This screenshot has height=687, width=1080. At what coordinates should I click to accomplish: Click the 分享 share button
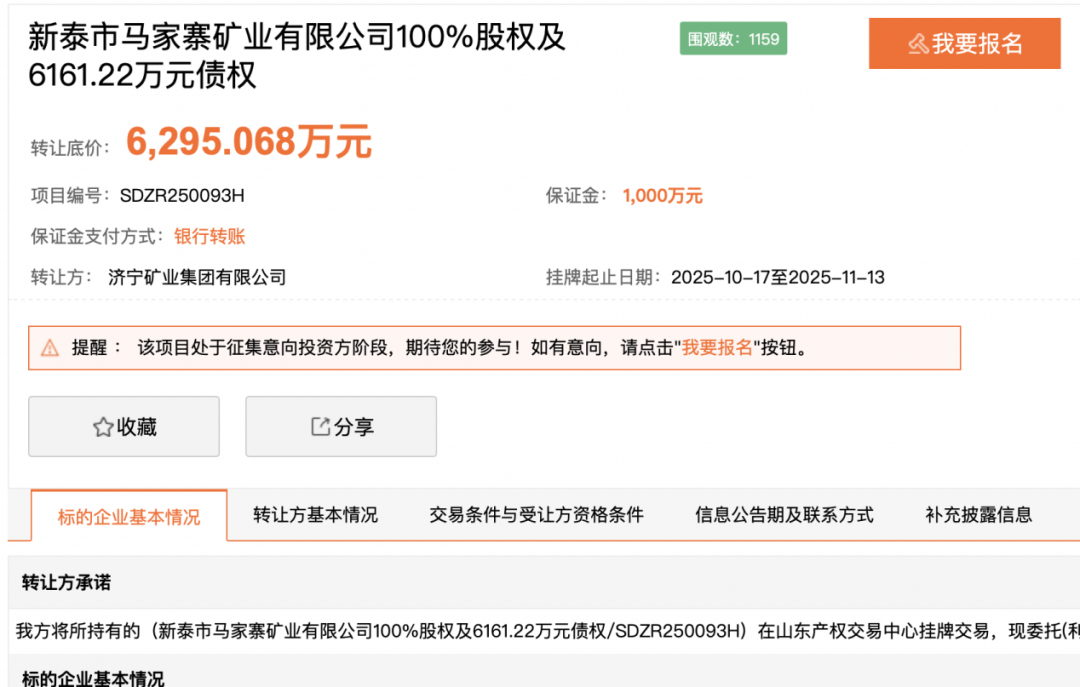pos(341,426)
